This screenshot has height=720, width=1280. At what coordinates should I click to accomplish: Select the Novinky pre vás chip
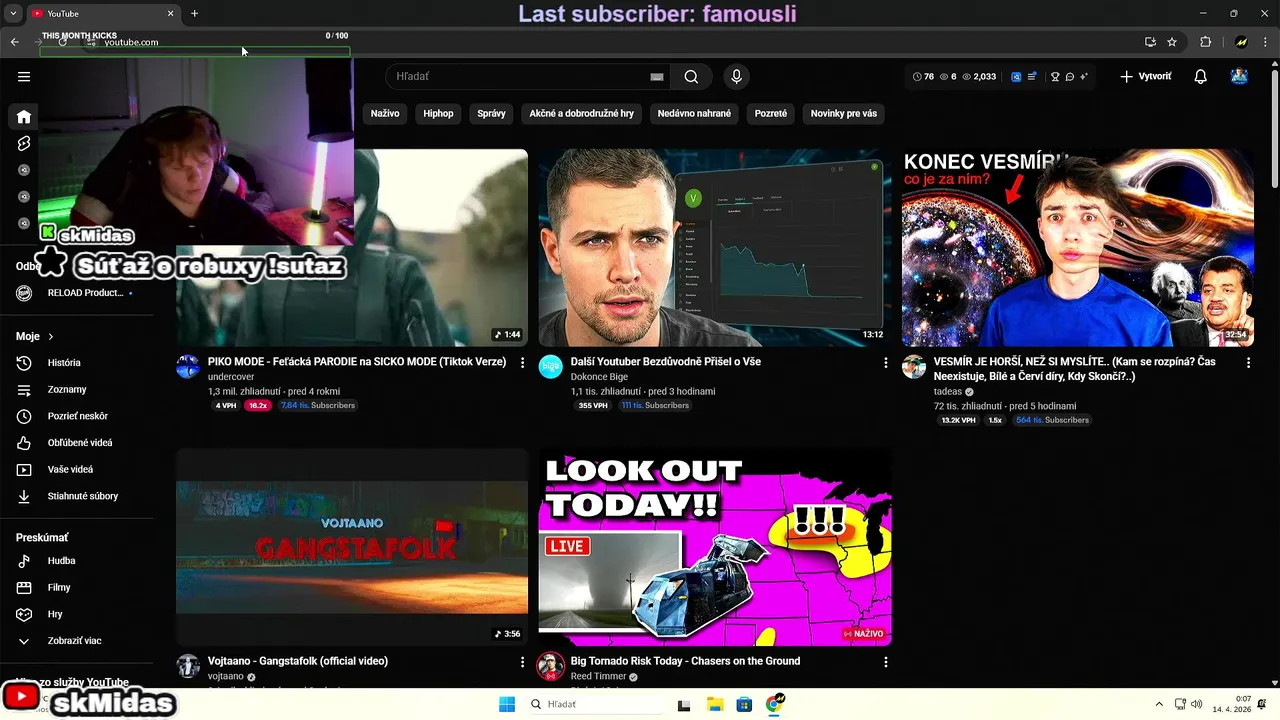844,114
